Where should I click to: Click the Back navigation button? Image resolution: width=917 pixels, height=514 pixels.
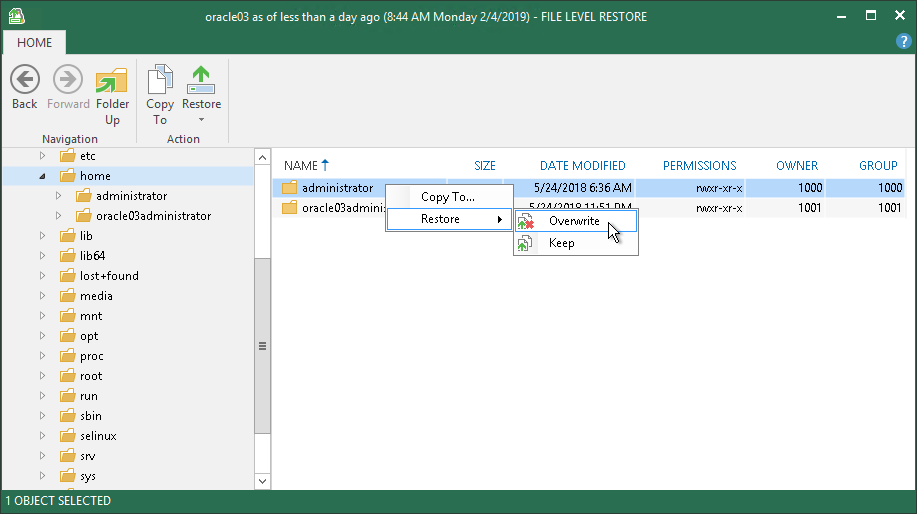(25, 88)
